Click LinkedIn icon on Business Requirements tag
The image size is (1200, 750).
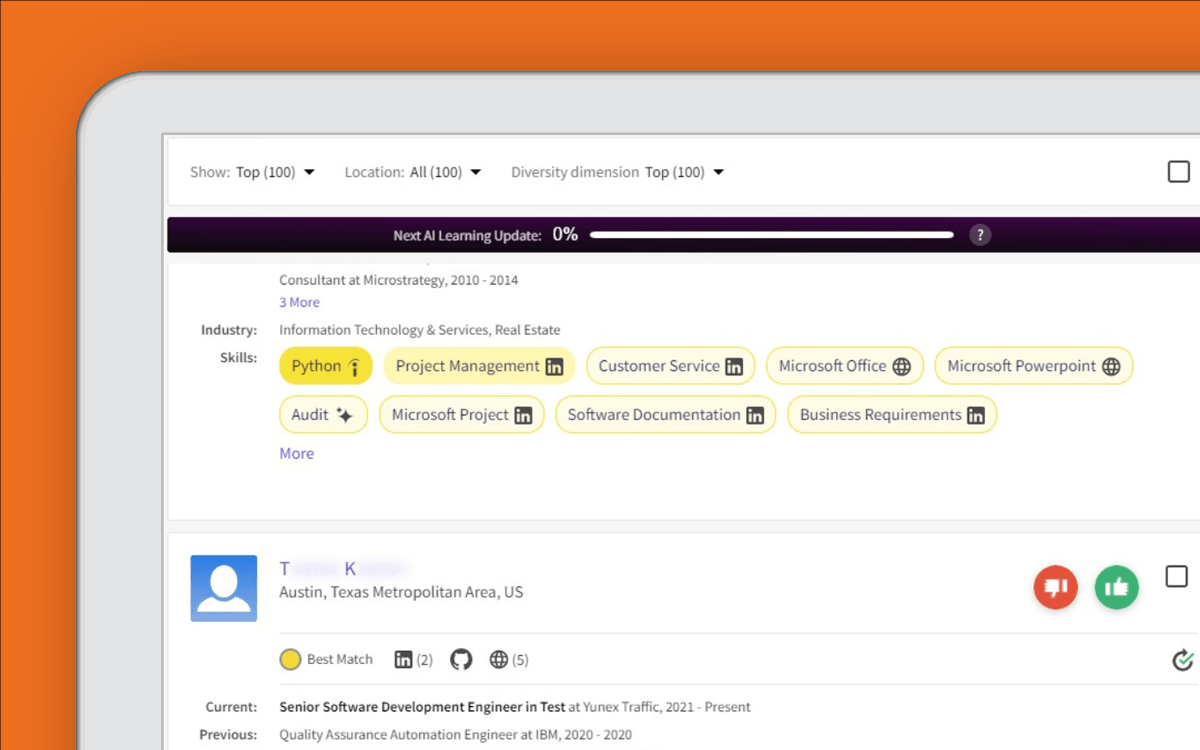(976, 415)
